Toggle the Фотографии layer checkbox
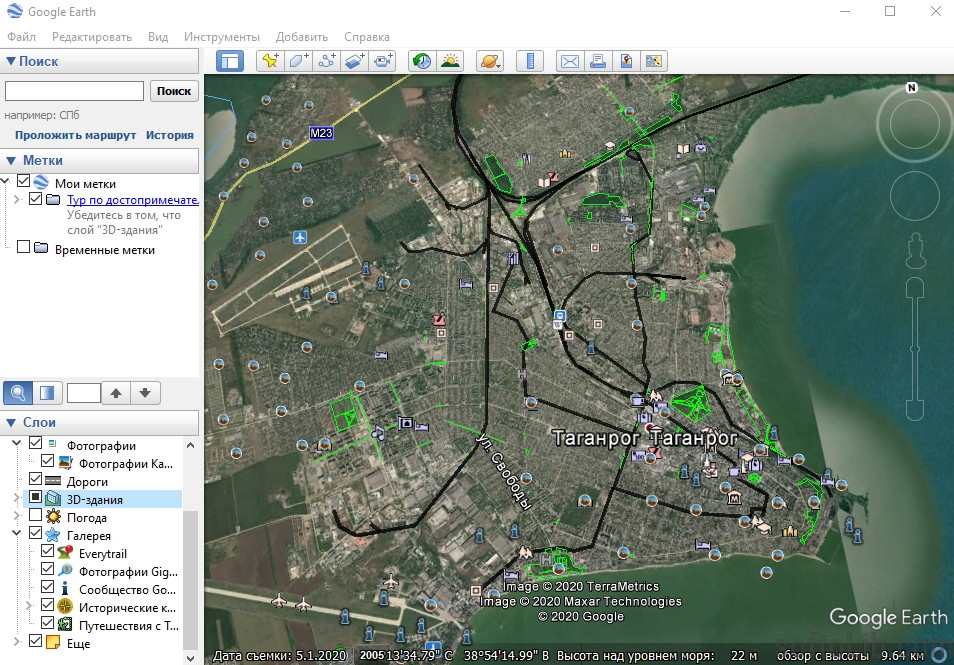Image resolution: width=954 pixels, height=665 pixels. click(x=35, y=443)
